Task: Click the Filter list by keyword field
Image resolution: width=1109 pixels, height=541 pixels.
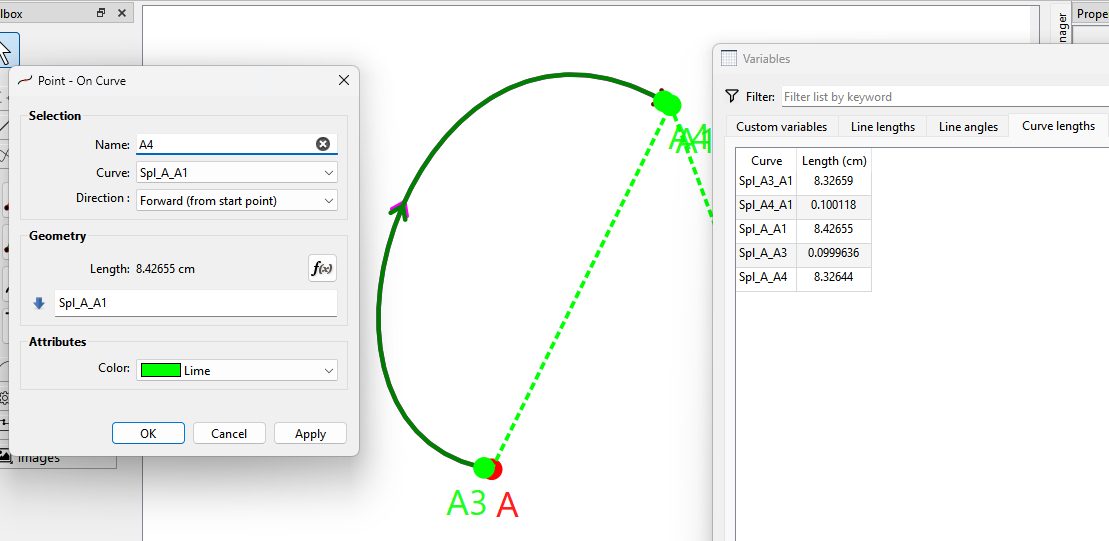Action: 940,97
